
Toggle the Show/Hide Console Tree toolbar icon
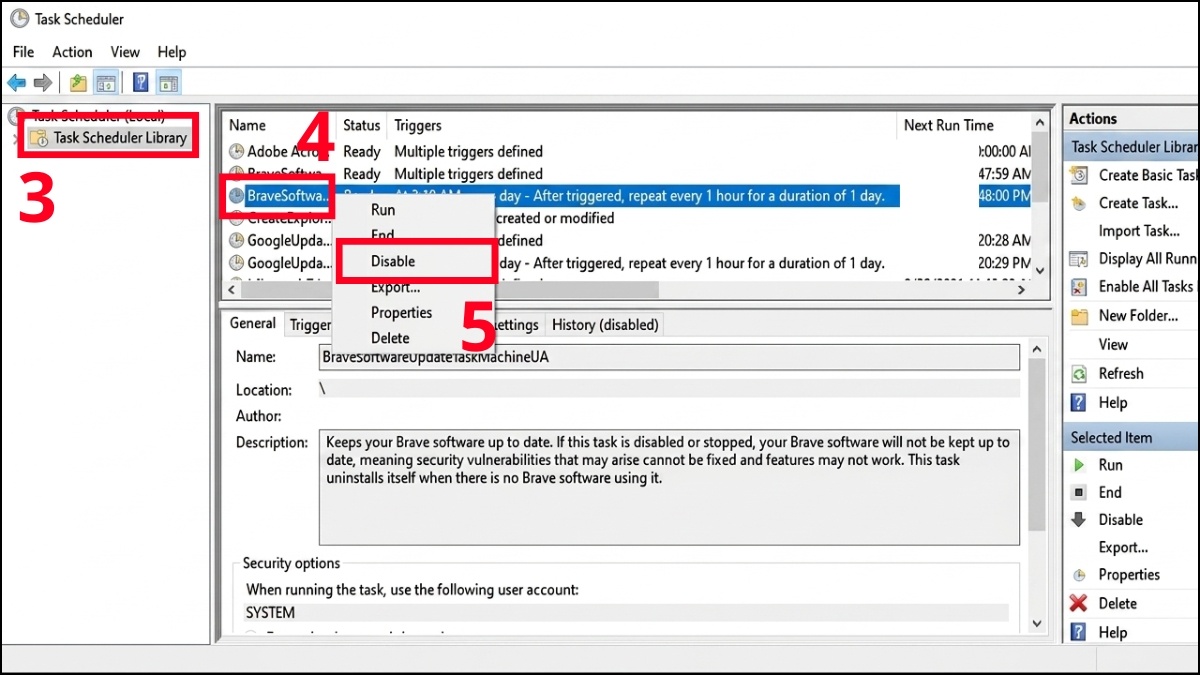pos(106,83)
